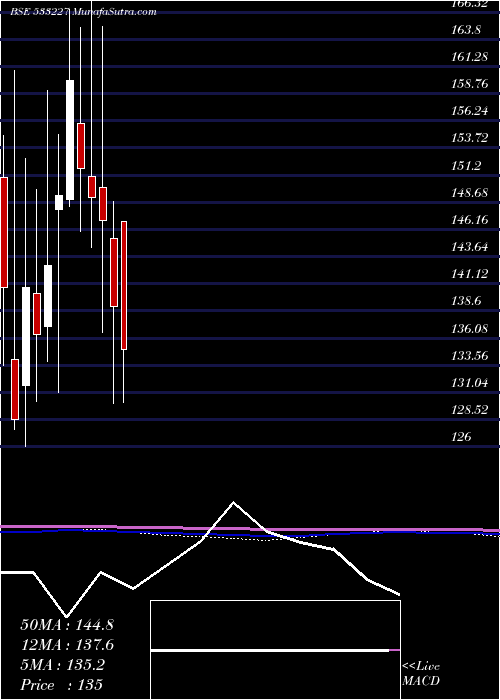Click the white bar in the MACD histogram box
The width and height of the screenshot is (500, 700).
click(270, 651)
